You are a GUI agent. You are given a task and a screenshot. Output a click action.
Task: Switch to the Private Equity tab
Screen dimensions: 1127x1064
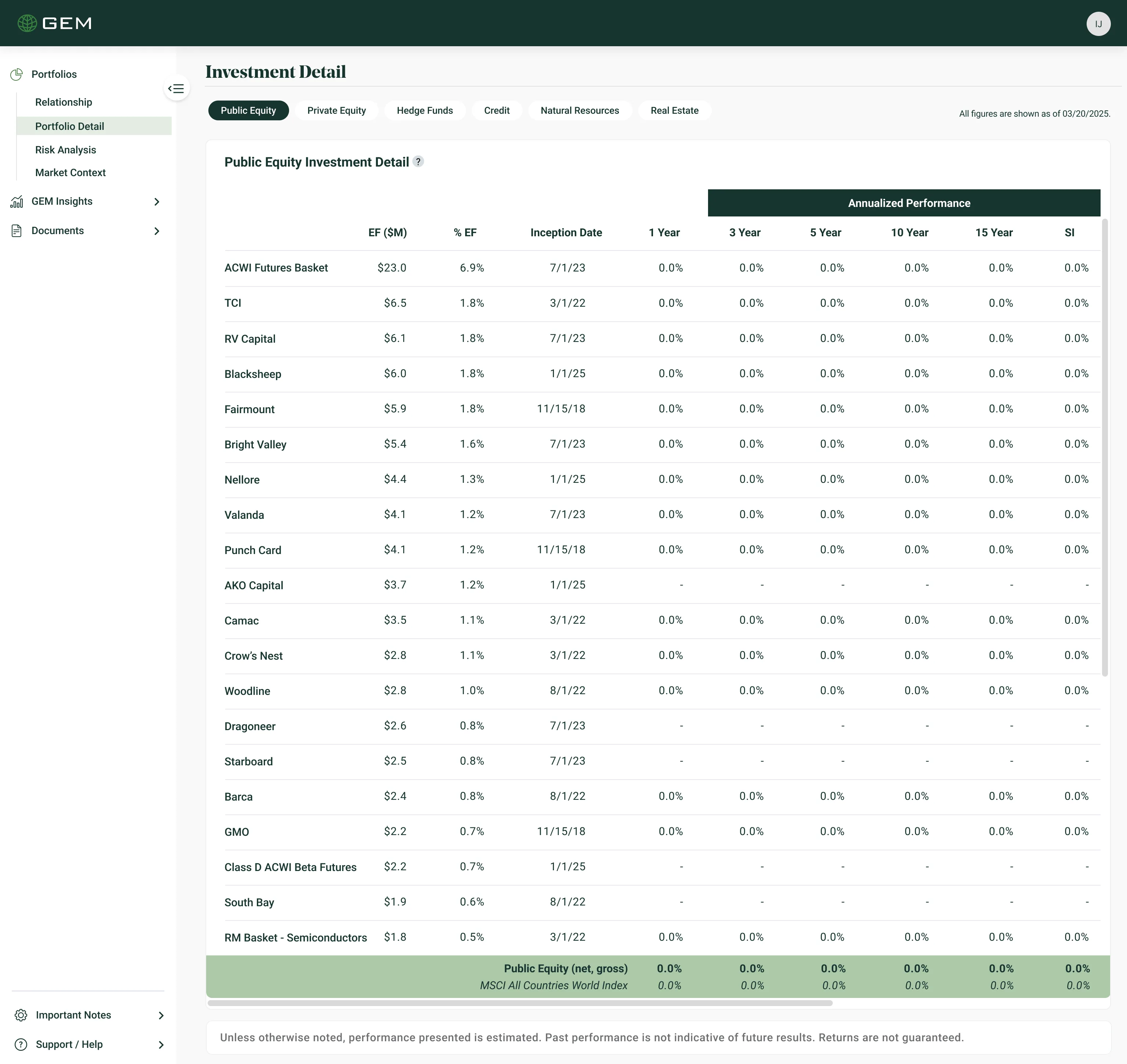coord(336,110)
